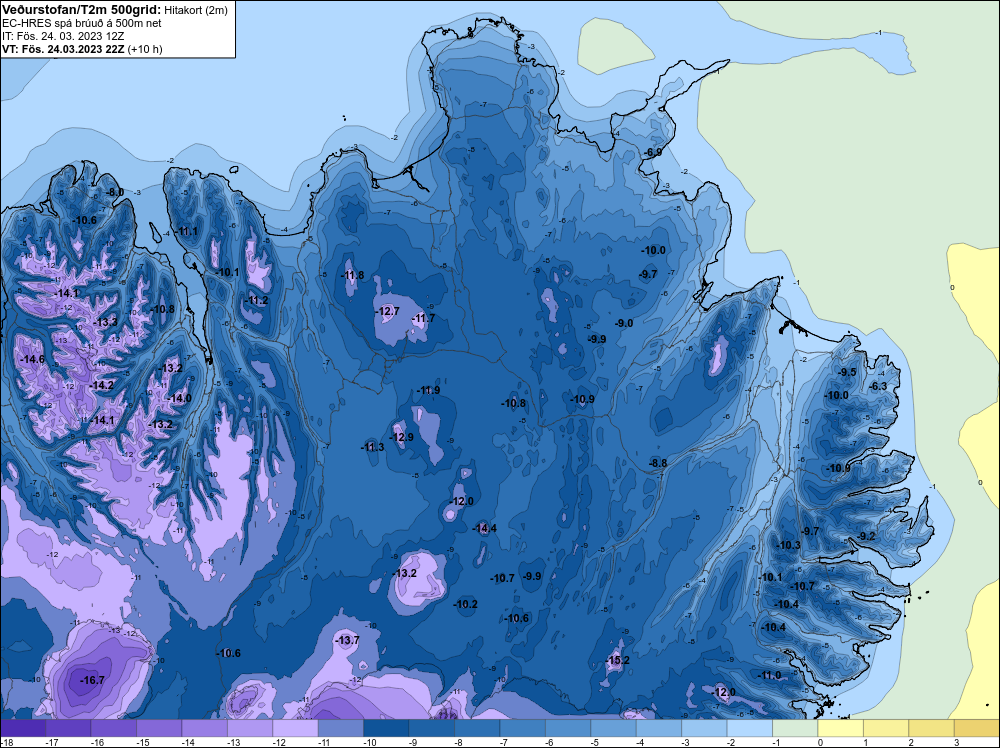
Task: Click the -10.3 temperature label
Action: pyautogui.click(x=788, y=545)
